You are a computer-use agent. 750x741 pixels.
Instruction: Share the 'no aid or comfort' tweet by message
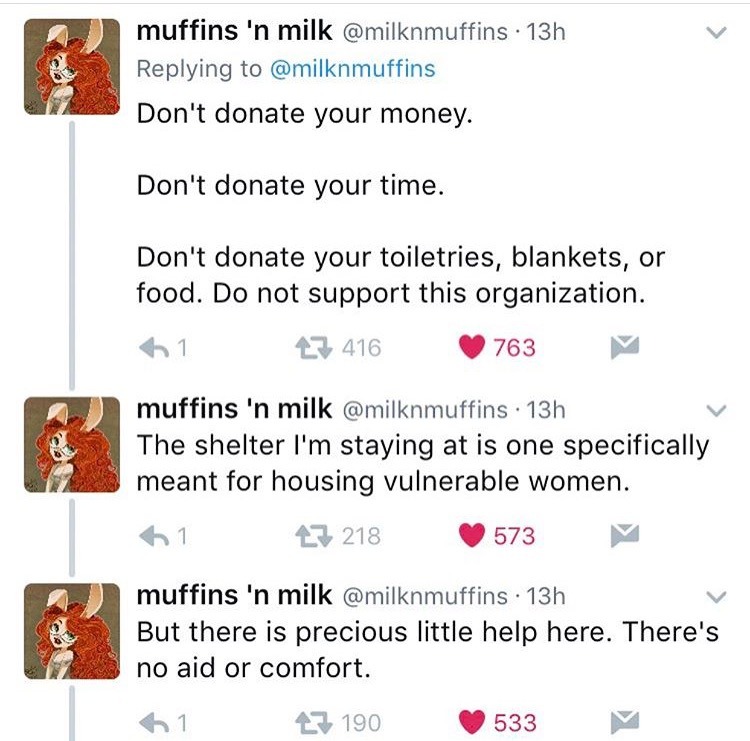pyautogui.click(x=623, y=722)
